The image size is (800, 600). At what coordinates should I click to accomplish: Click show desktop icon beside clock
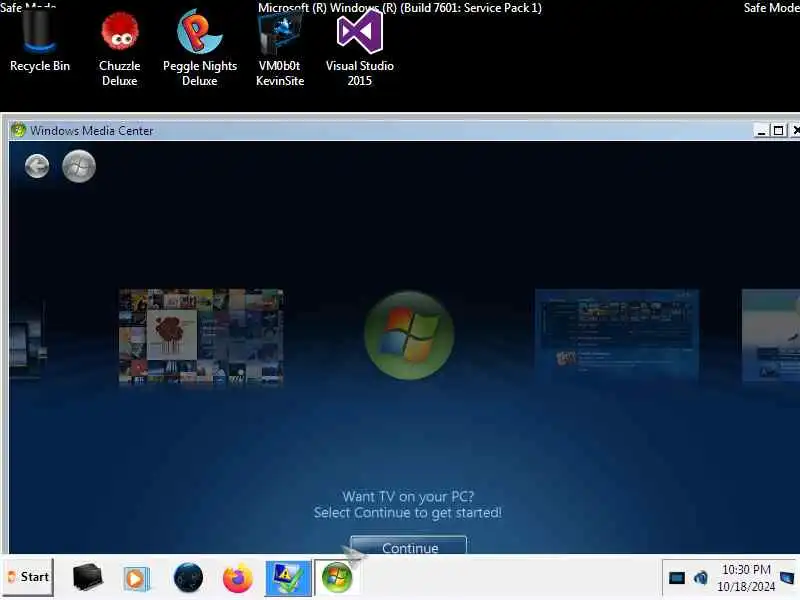tap(787, 578)
